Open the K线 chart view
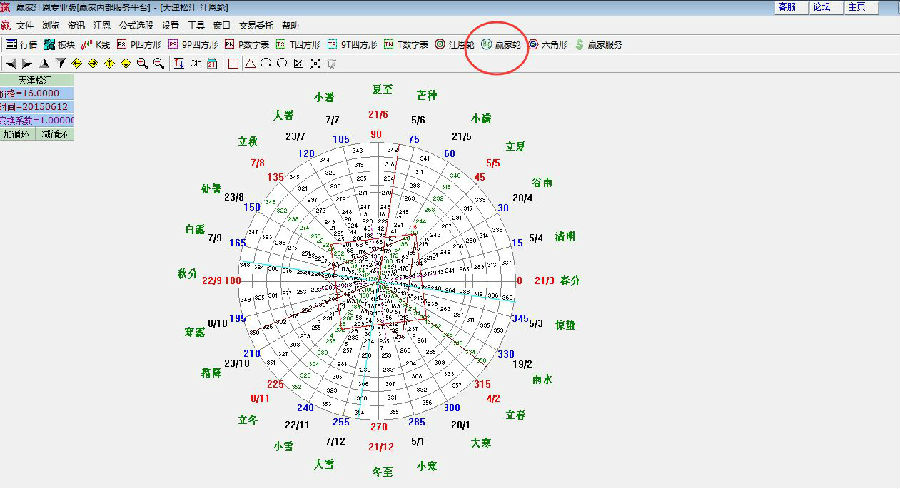The height and width of the screenshot is (489, 900). (x=96, y=44)
